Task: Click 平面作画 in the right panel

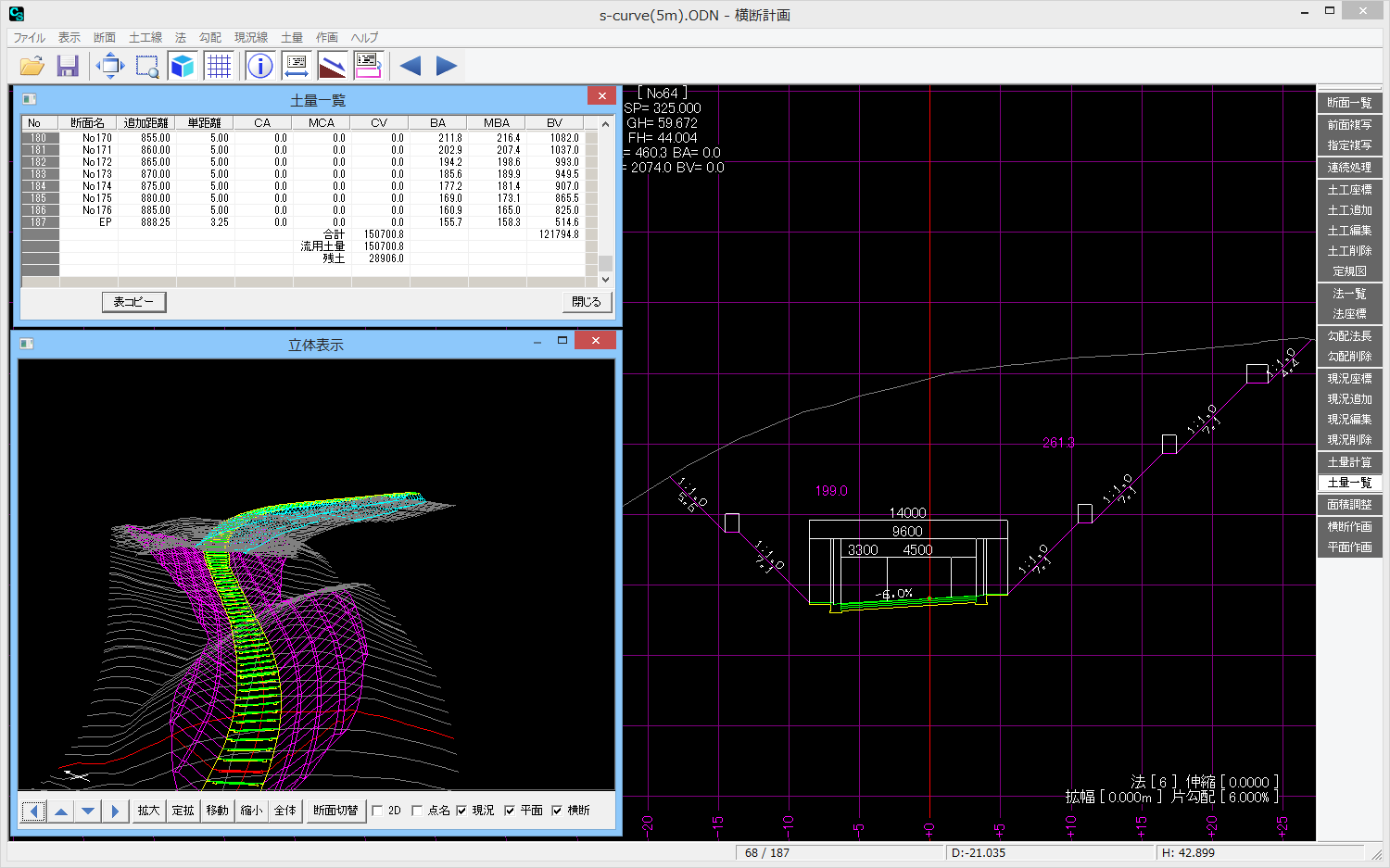Action: pos(1349,547)
